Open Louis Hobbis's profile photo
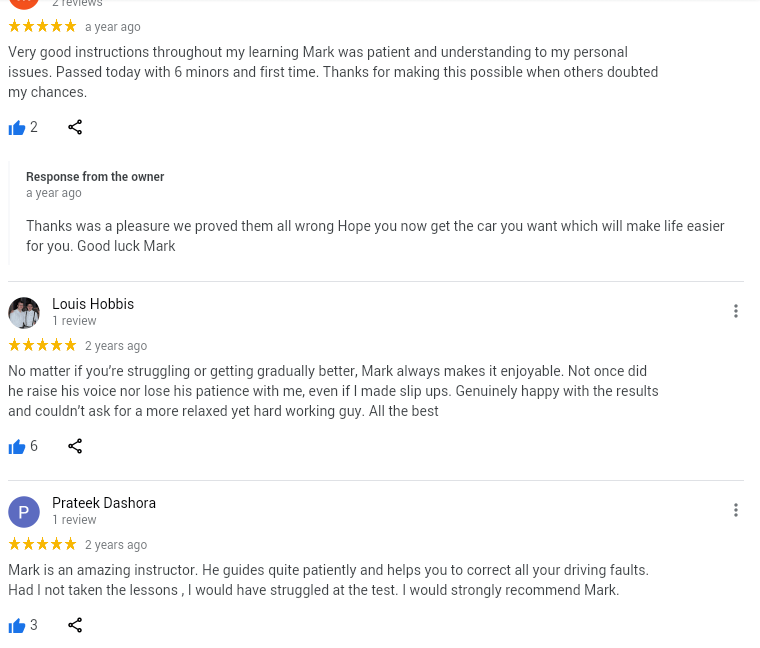Screen dimensions: 760x648 (x=24, y=312)
